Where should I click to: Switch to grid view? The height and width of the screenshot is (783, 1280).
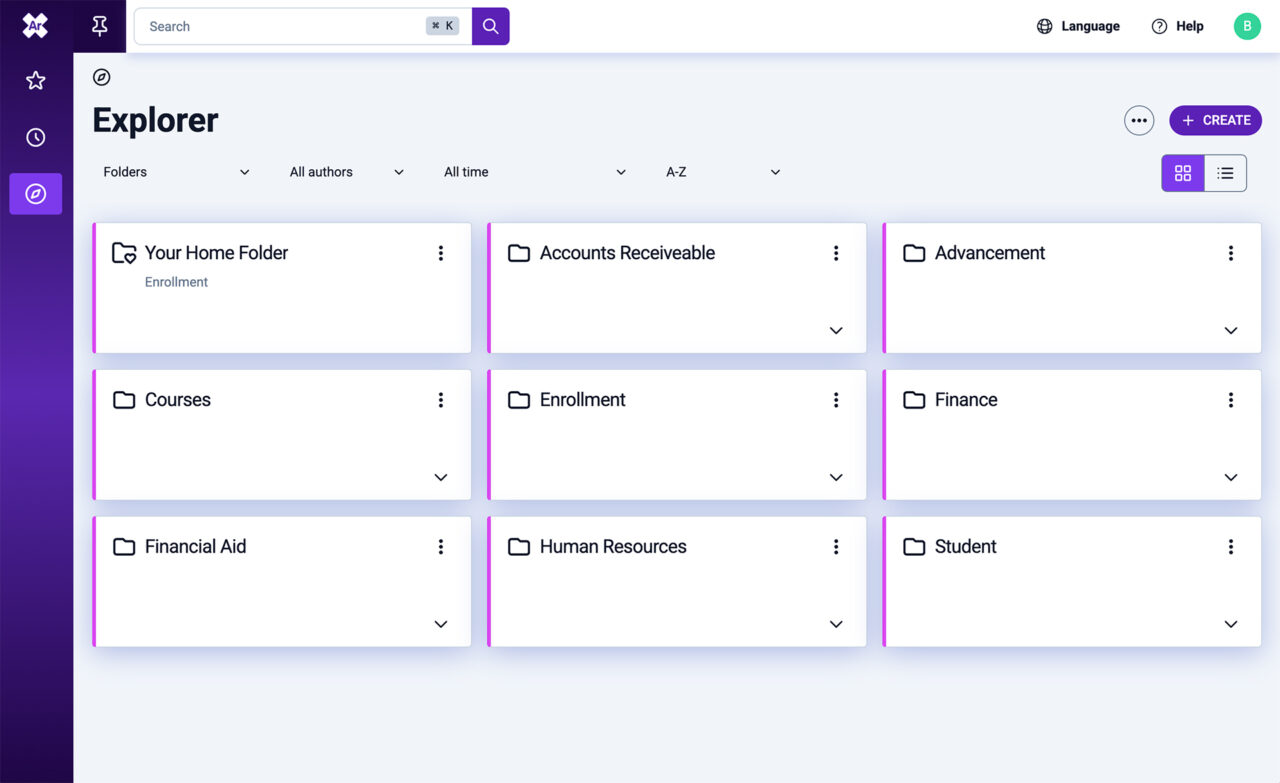1182,173
